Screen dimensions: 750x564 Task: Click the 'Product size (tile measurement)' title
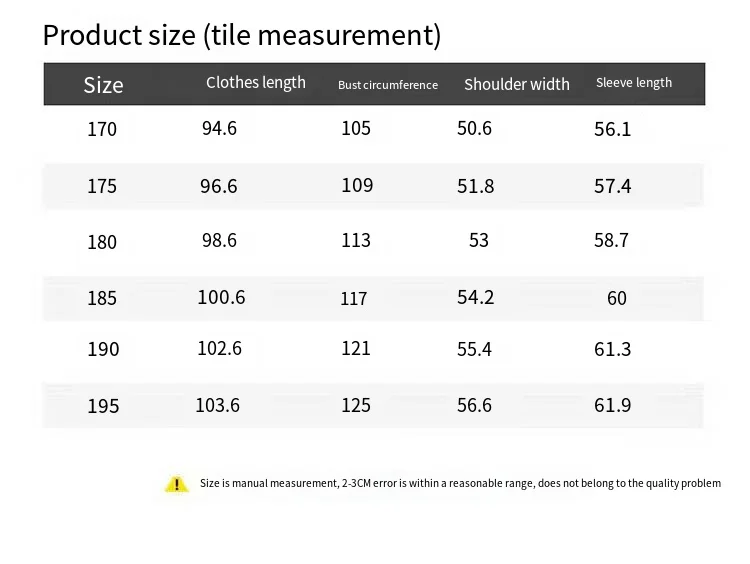click(241, 35)
